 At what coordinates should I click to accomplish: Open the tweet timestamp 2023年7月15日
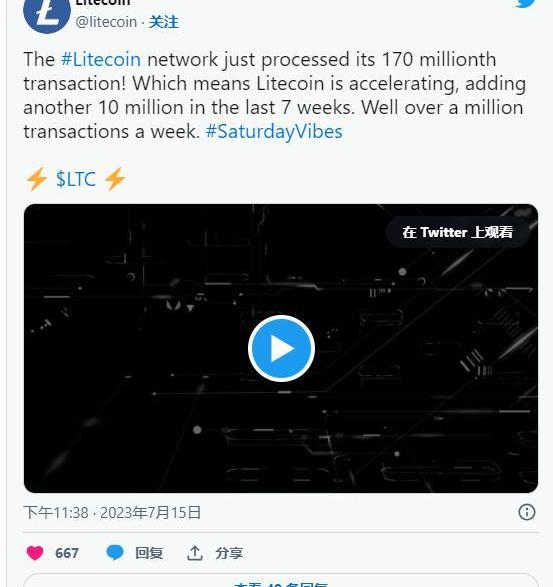click(x=150, y=513)
